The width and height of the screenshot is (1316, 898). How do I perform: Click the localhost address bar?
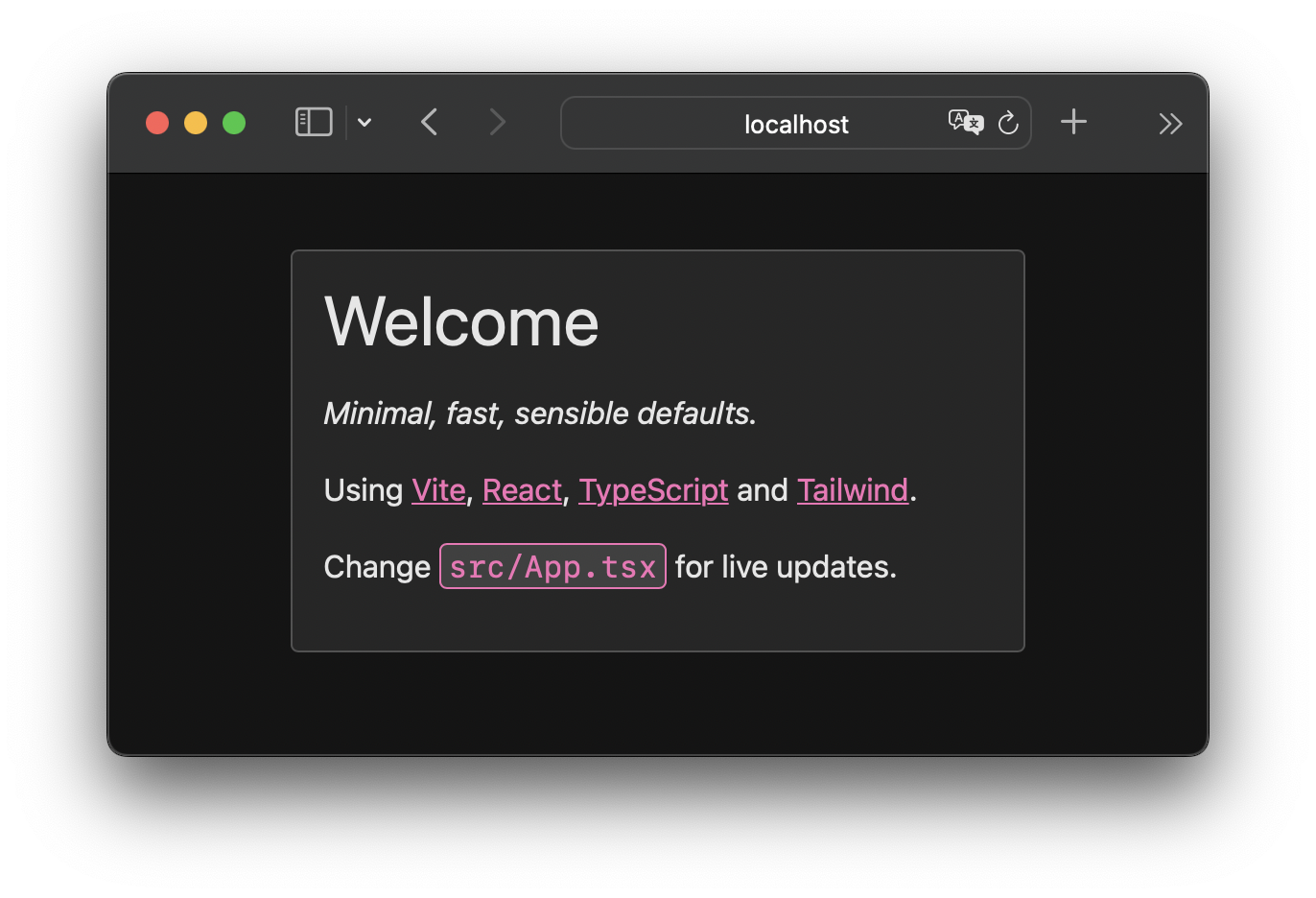click(796, 123)
